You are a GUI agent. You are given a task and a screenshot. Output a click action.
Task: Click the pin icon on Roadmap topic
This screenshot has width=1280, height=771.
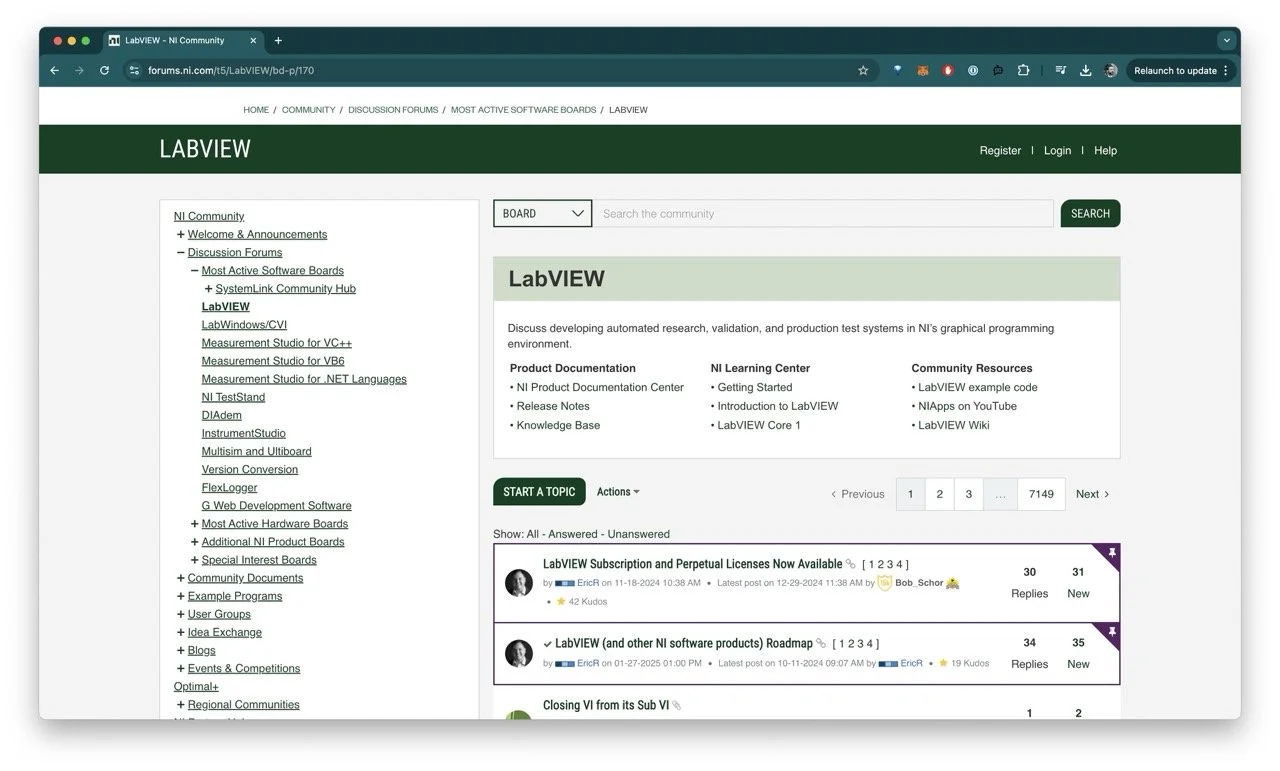point(1111,632)
